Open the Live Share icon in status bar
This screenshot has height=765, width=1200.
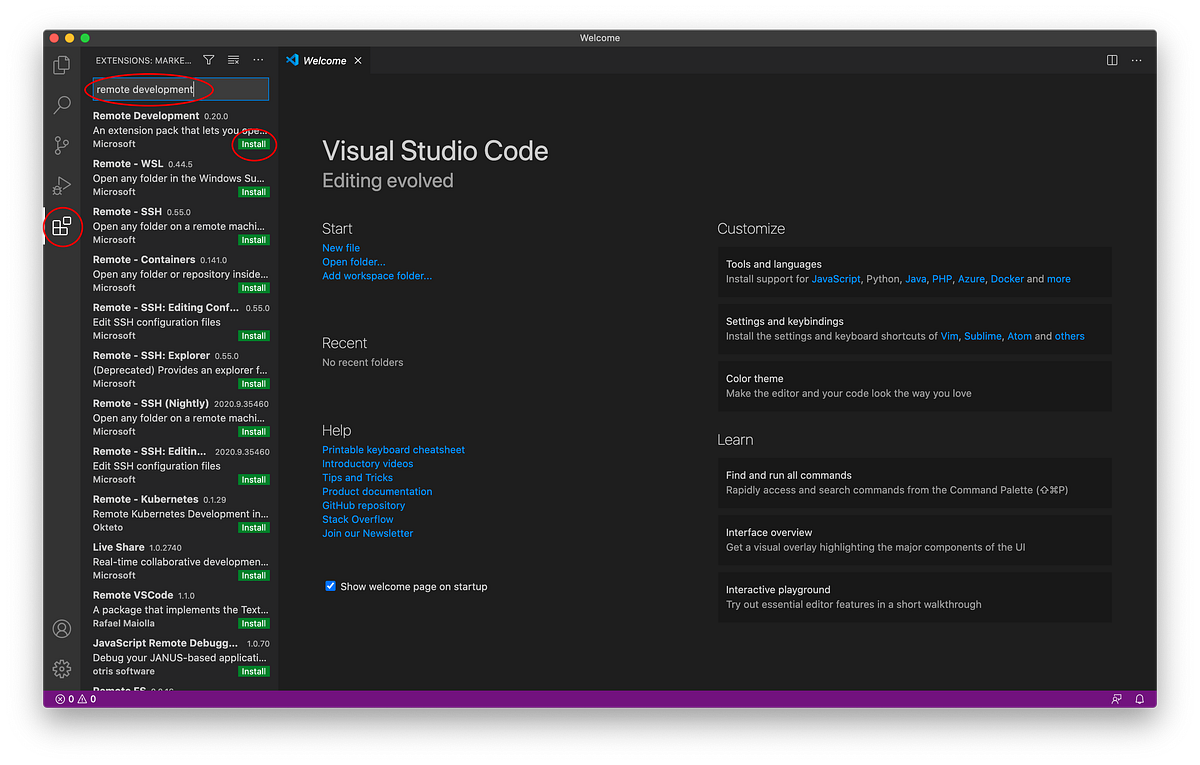coord(1115,698)
